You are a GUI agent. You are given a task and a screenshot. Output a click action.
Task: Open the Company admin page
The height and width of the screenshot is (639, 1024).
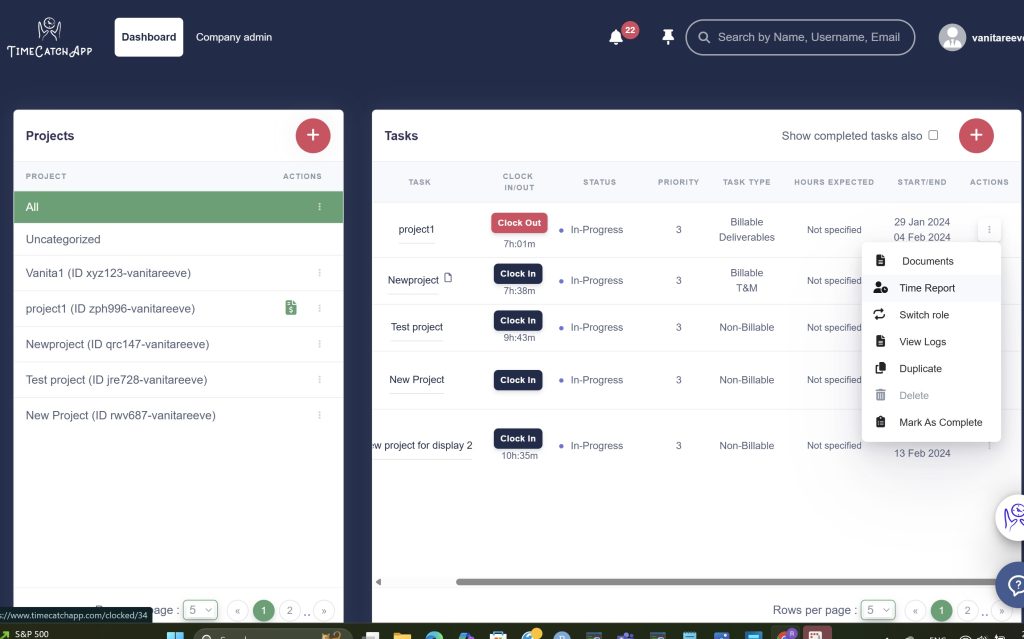(x=233, y=37)
